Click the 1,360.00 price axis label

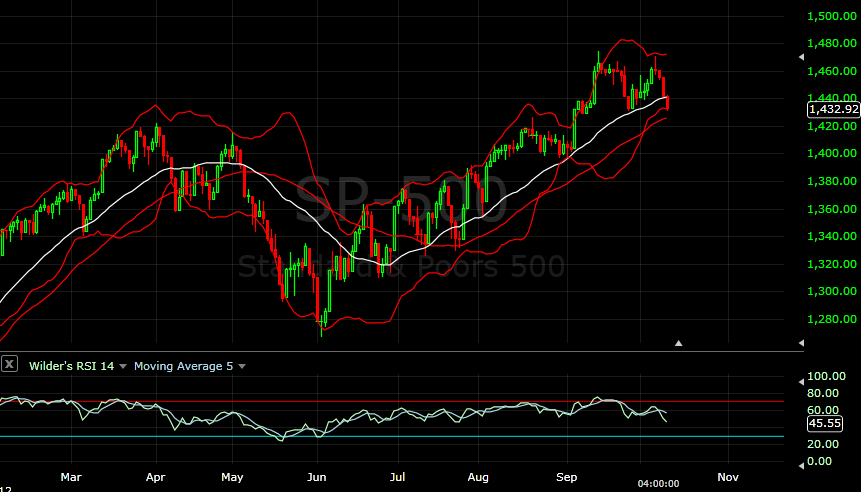tap(832, 209)
